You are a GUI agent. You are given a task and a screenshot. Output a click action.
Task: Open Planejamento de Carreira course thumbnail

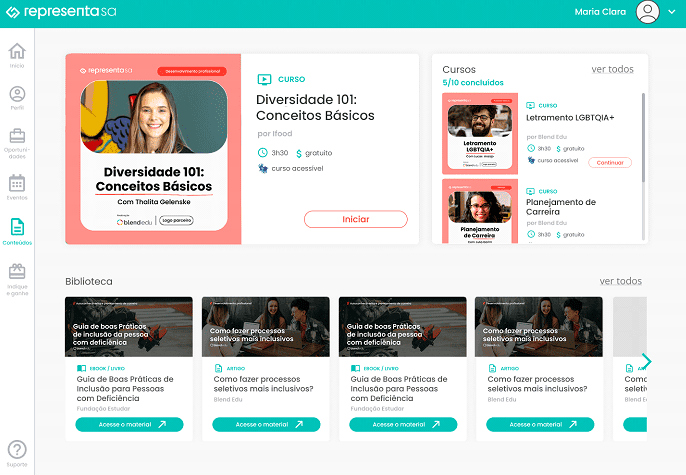pos(480,211)
